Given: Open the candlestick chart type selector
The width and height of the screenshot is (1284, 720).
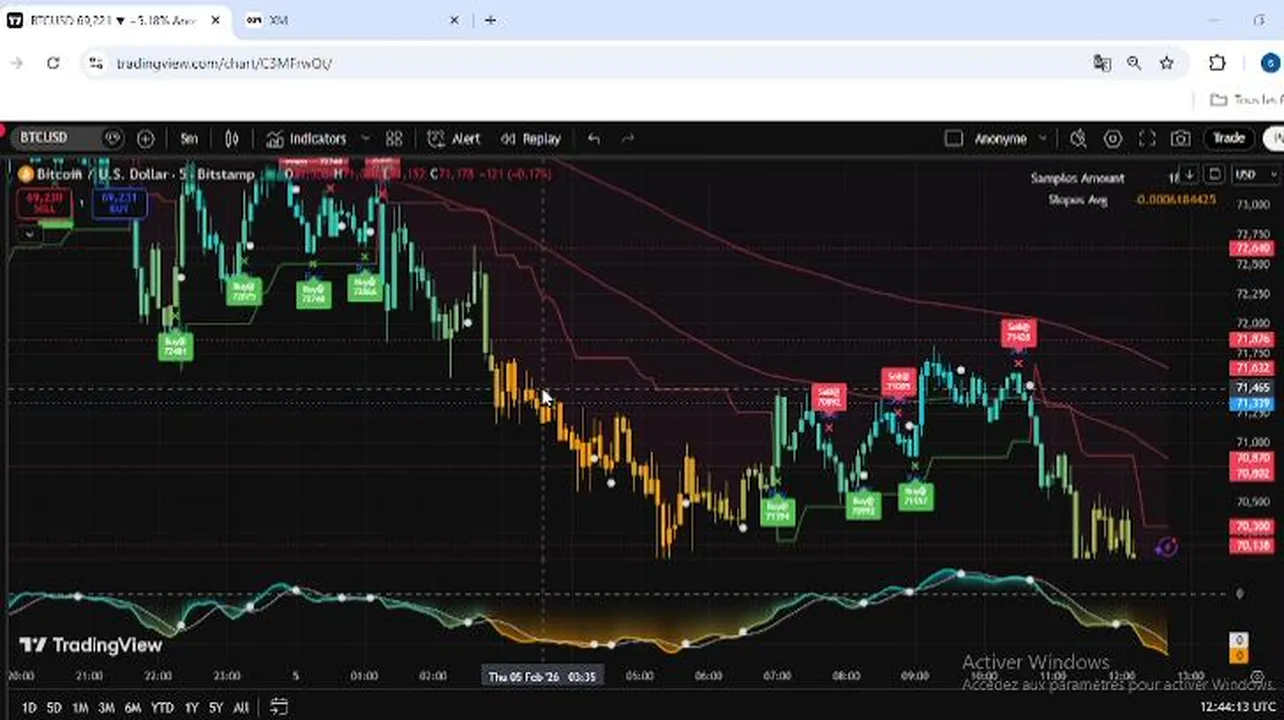Looking at the screenshot, I should (232, 139).
